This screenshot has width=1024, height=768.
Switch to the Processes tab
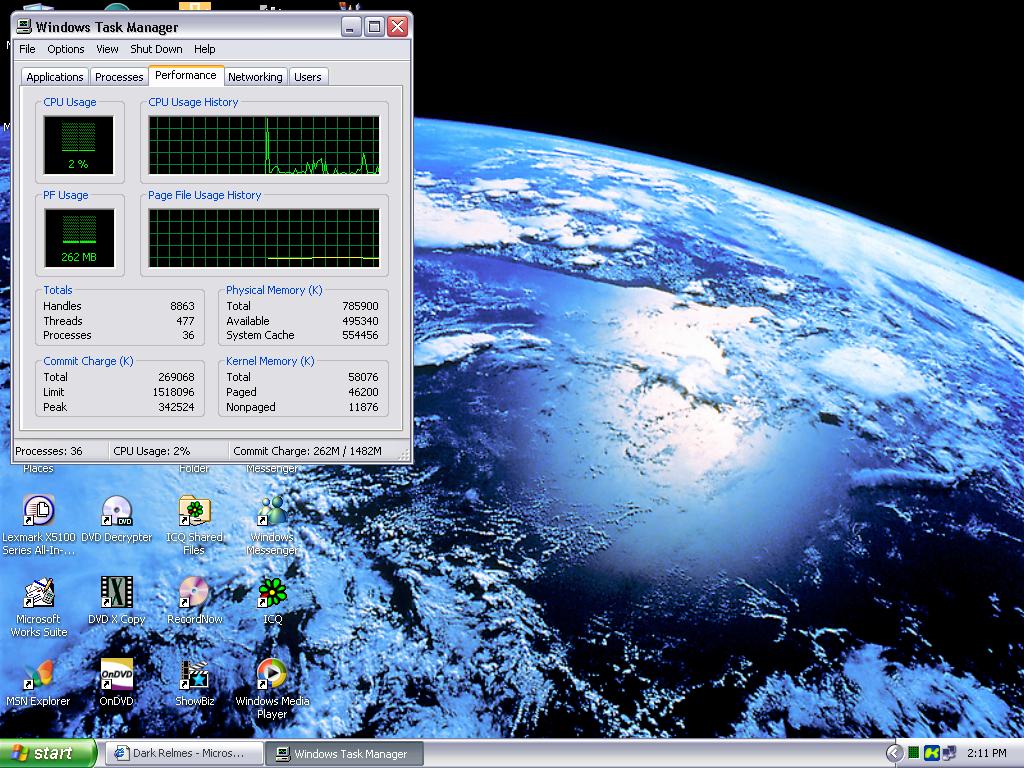[x=119, y=77]
